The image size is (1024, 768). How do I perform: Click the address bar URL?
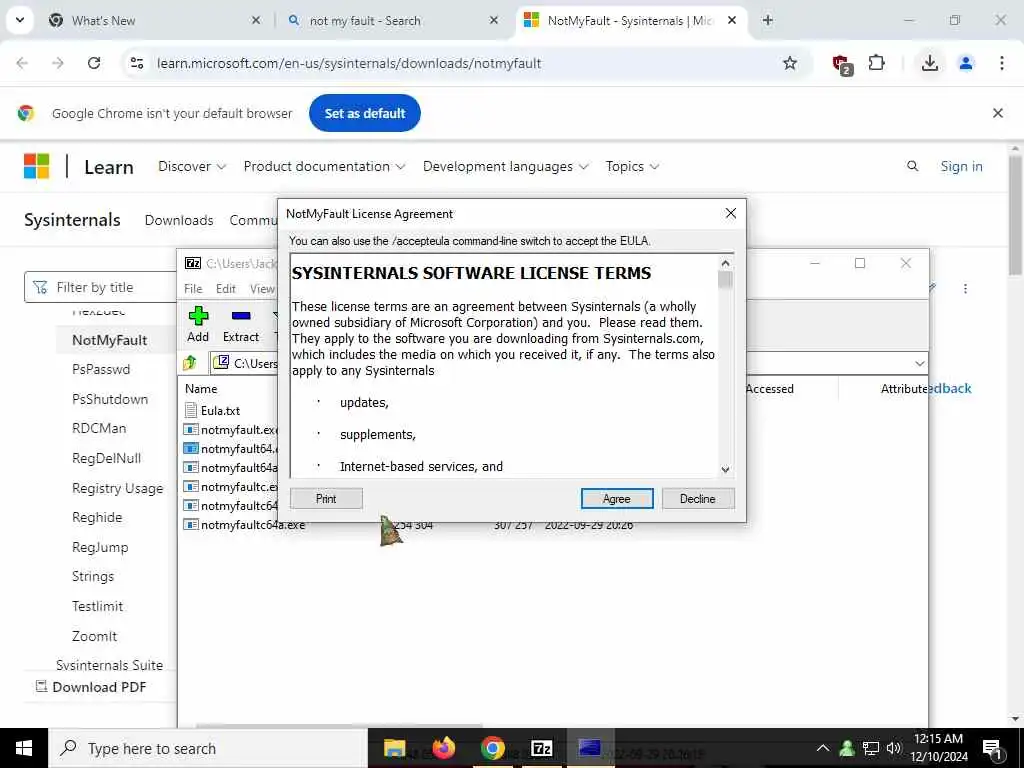pos(349,63)
